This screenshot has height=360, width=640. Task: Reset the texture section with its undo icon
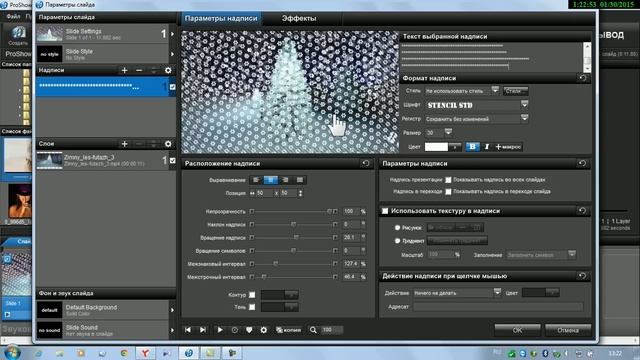point(582,211)
